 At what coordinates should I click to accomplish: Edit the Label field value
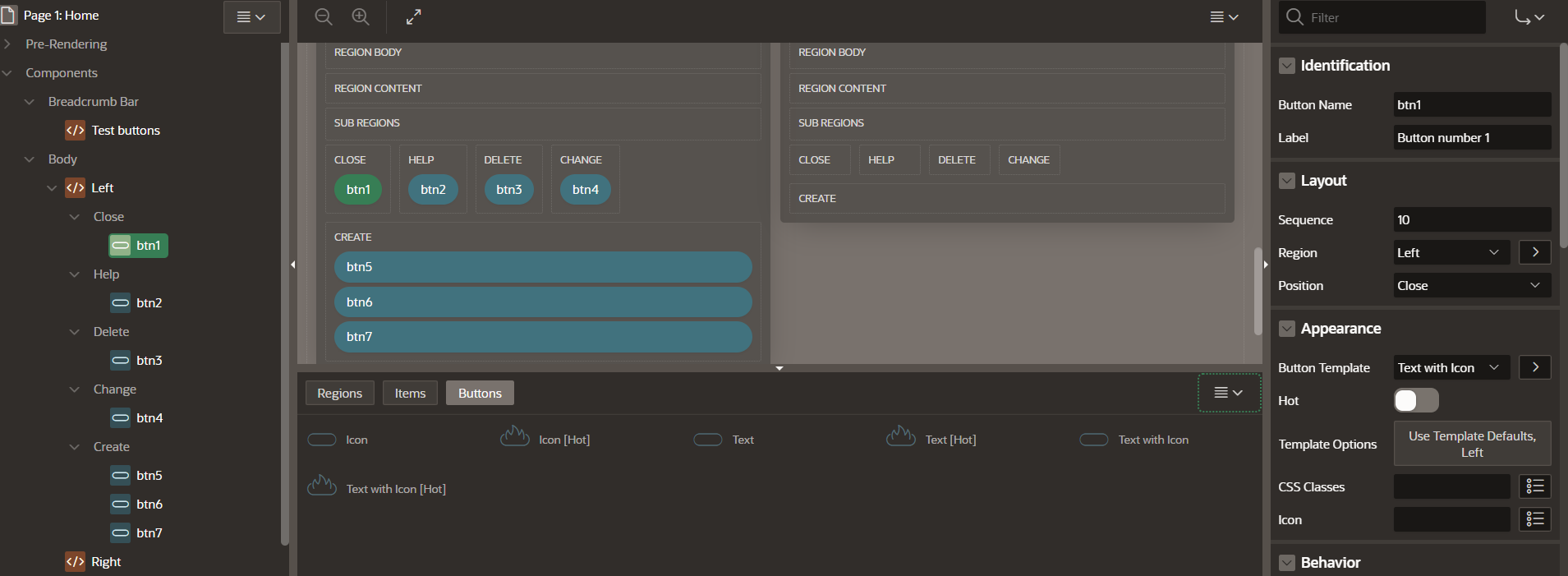1472,137
